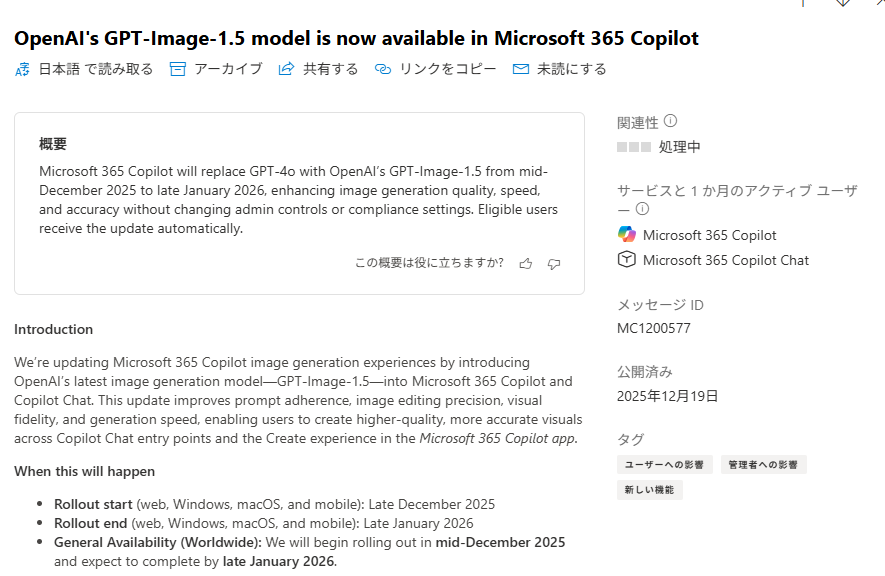Image resolution: width=885 pixels, height=576 pixels.
Task: Click the publish date 2025年12月19日
Action: (667, 396)
